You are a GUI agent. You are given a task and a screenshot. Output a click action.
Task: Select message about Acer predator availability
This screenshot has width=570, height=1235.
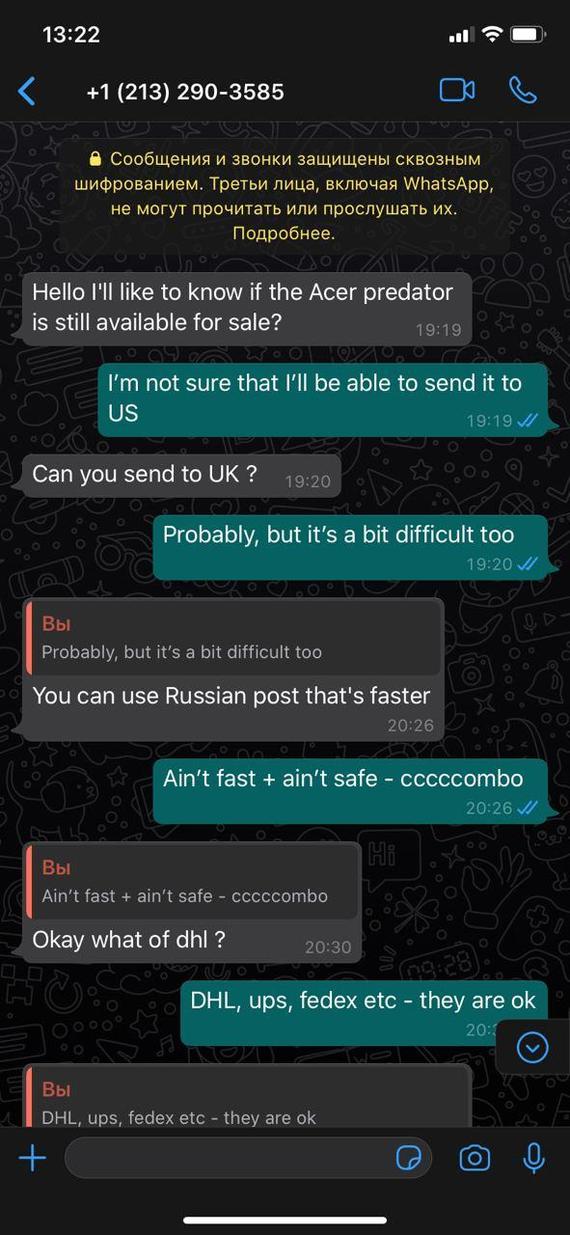point(246,309)
